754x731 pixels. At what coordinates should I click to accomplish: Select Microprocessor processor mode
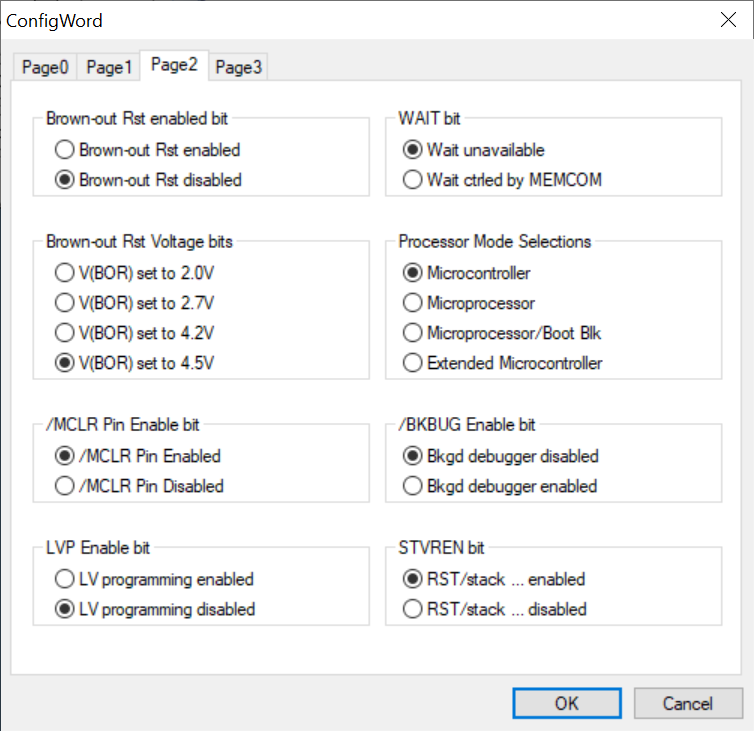click(x=468, y=303)
